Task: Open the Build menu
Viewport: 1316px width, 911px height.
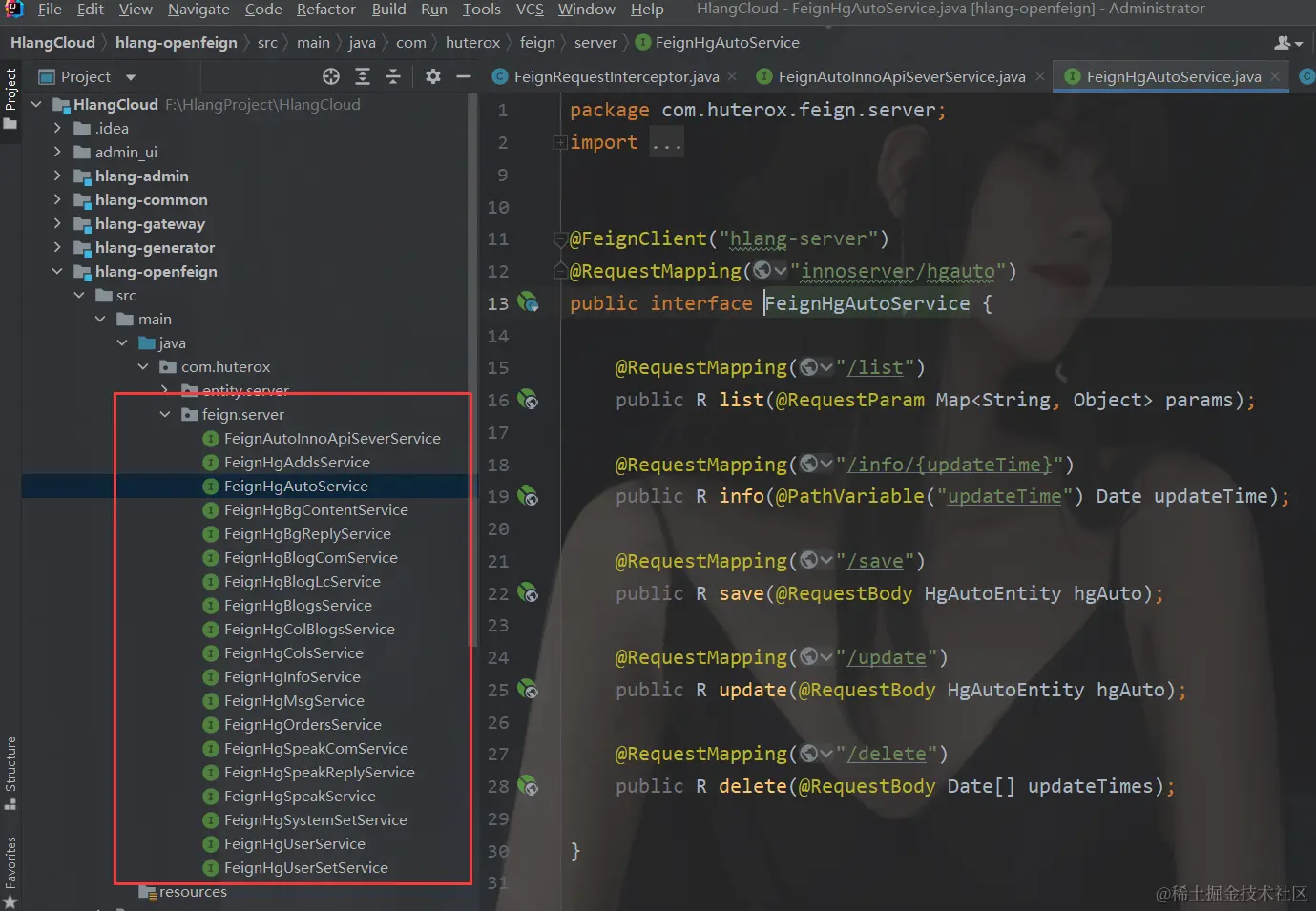Action: 388,10
